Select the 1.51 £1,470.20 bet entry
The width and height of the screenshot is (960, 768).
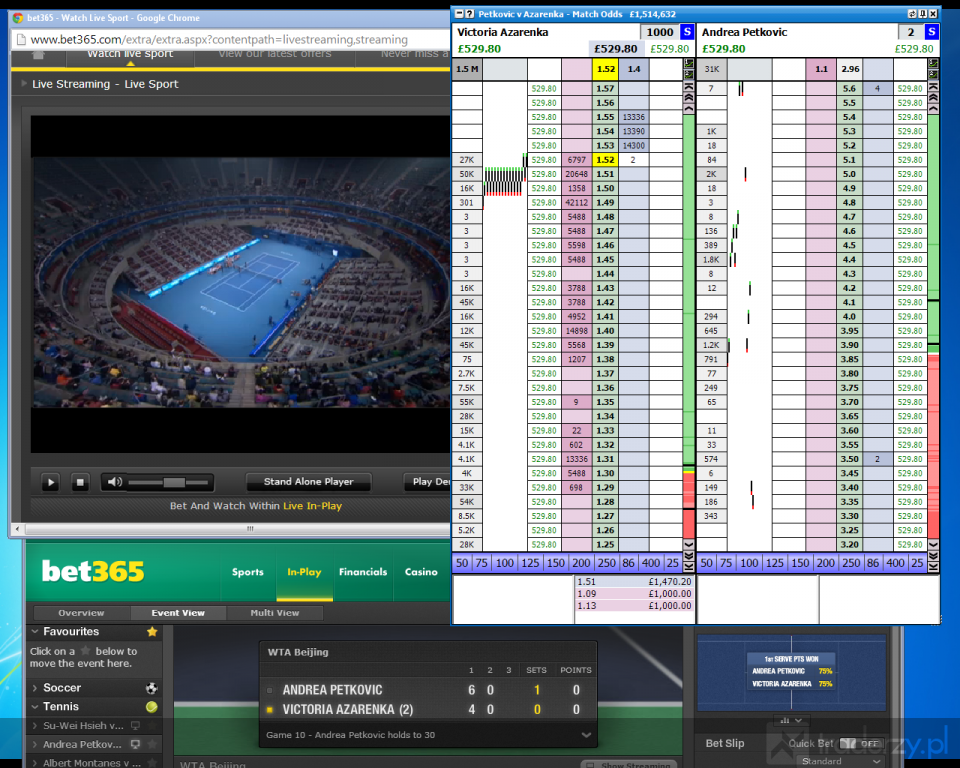coord(634,582)
